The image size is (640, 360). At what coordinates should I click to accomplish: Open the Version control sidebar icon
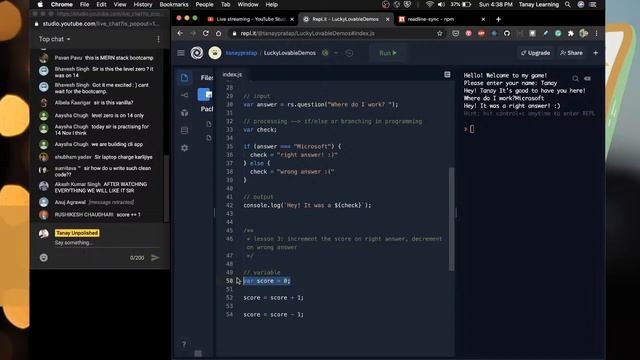click(184, 95)
